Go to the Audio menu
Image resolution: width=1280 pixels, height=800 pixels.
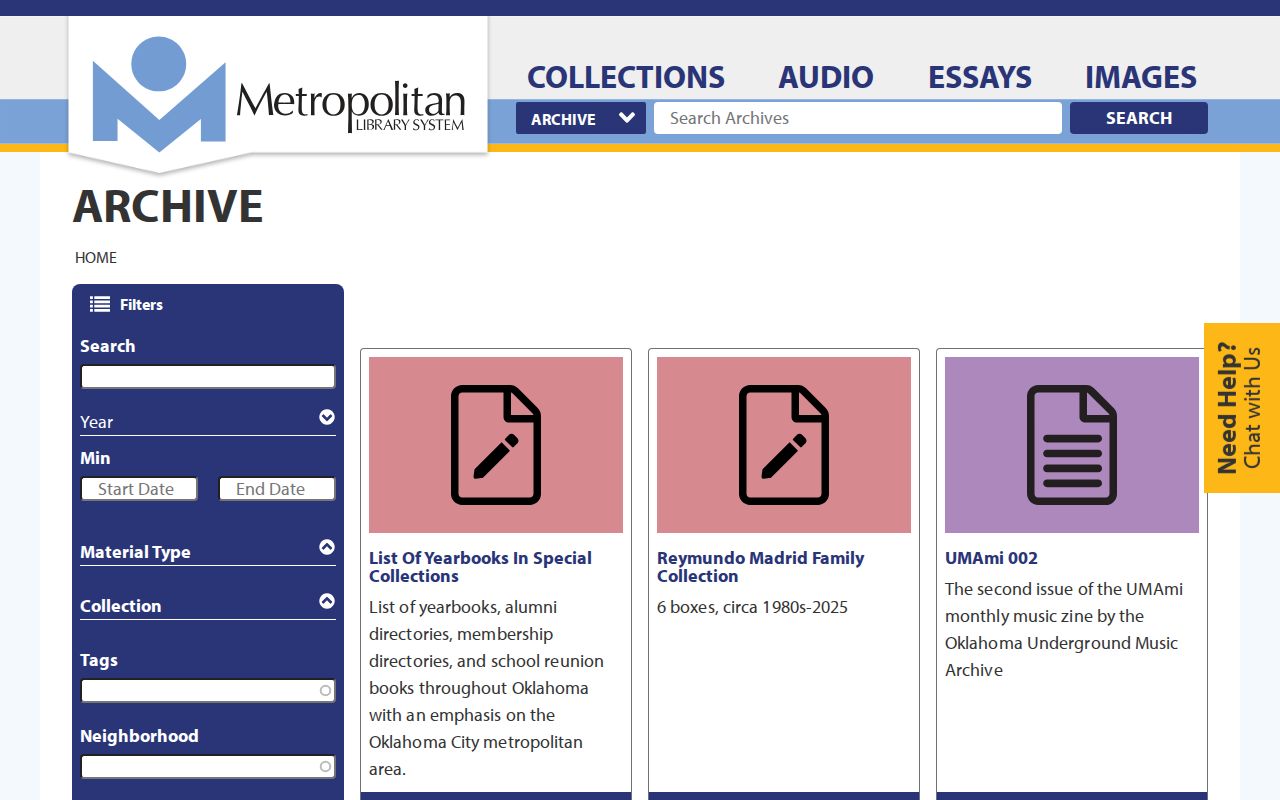(826, 77)
